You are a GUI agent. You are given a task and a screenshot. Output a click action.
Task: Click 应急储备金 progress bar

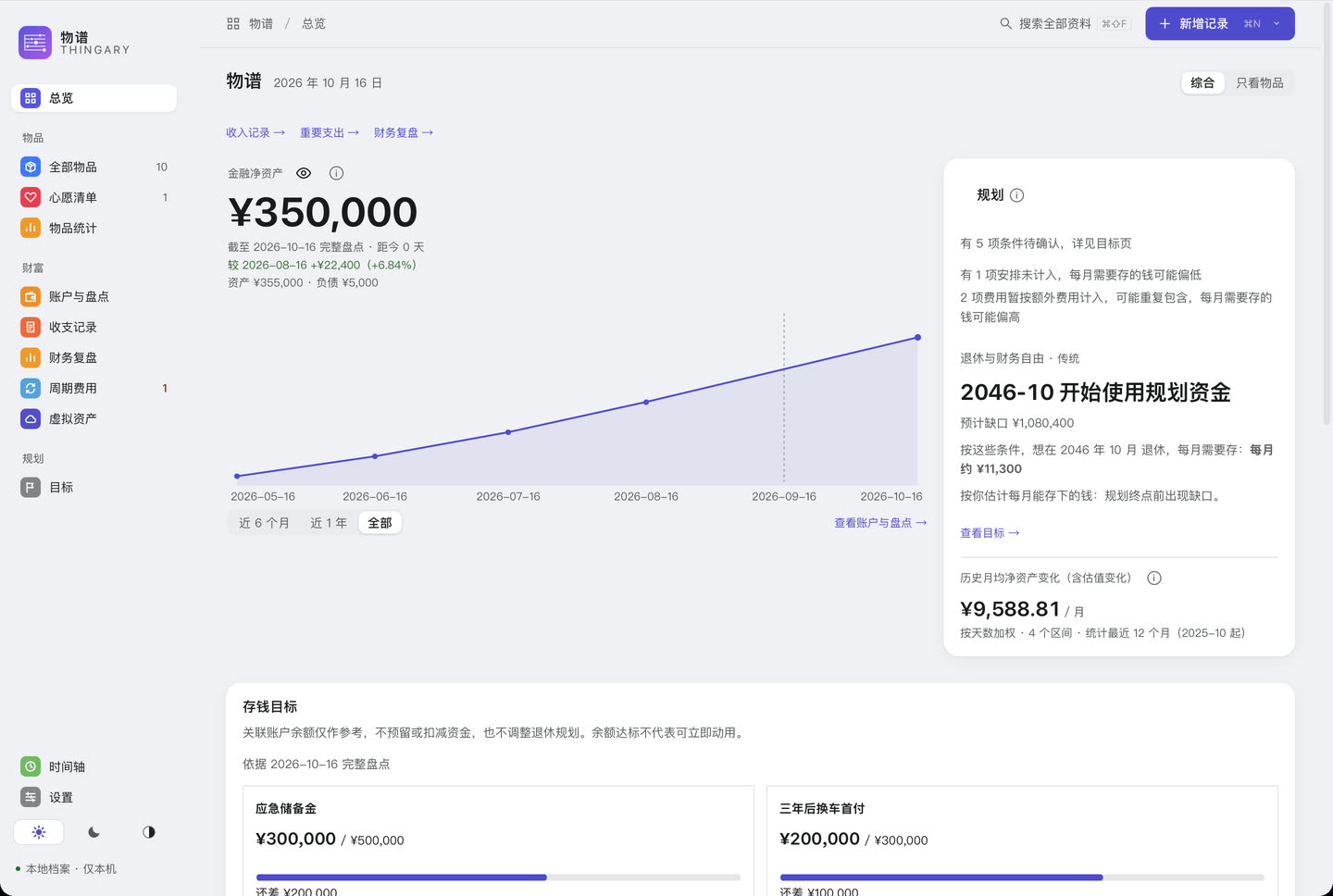pos(498,877)
